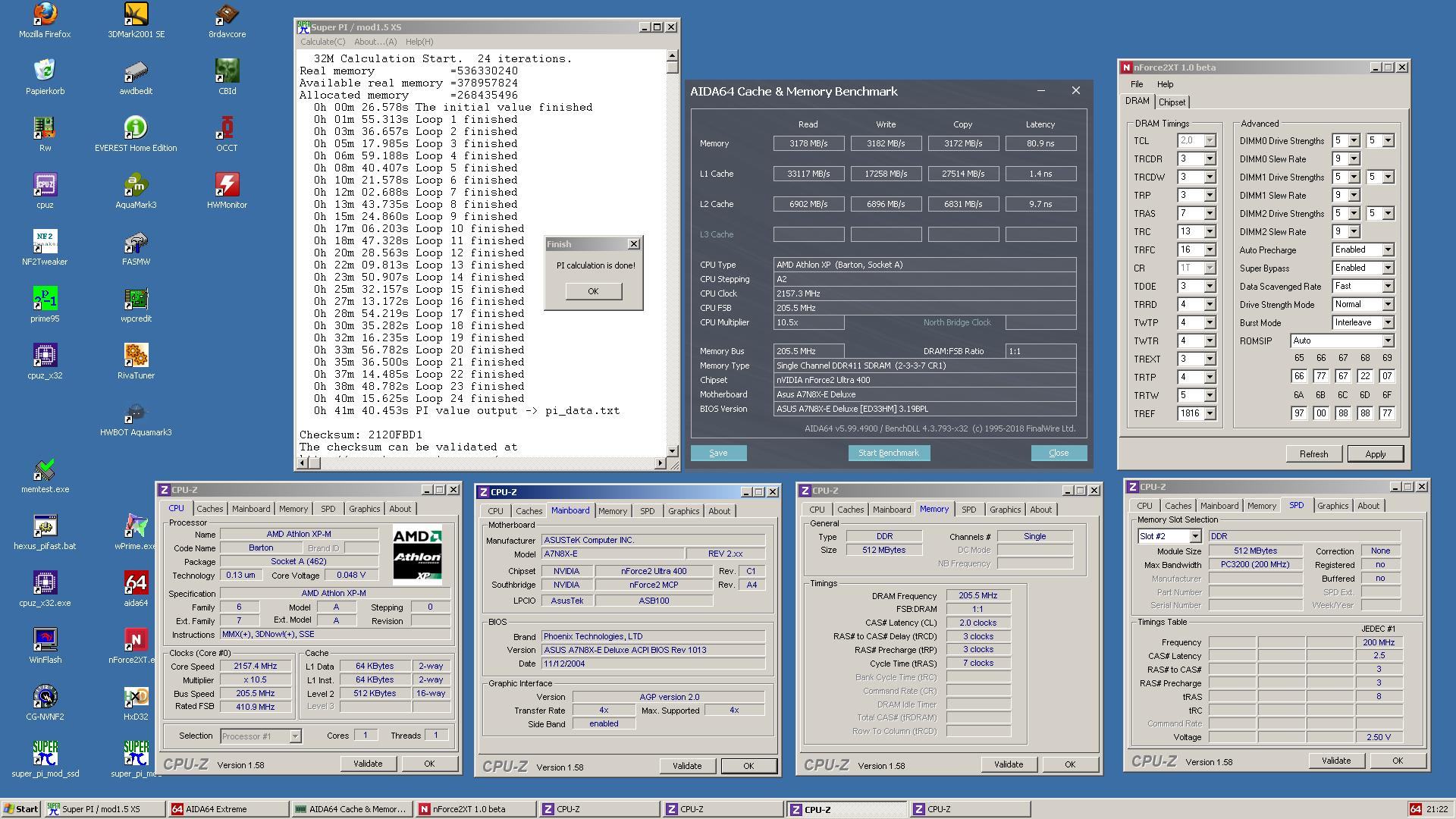Open the Data Scavenged Rate dropdown

tap(1387, 286)
